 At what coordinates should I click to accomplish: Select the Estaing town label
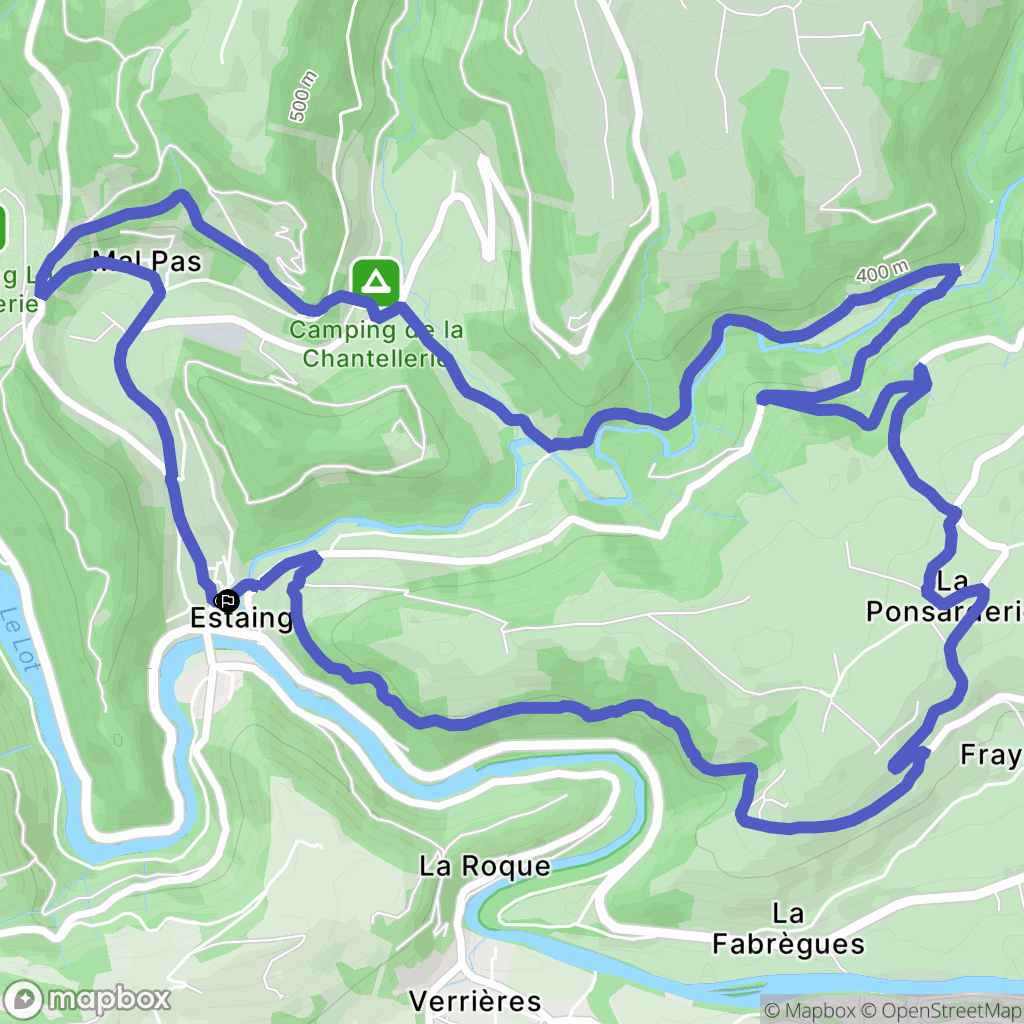[x=241, y=618]
